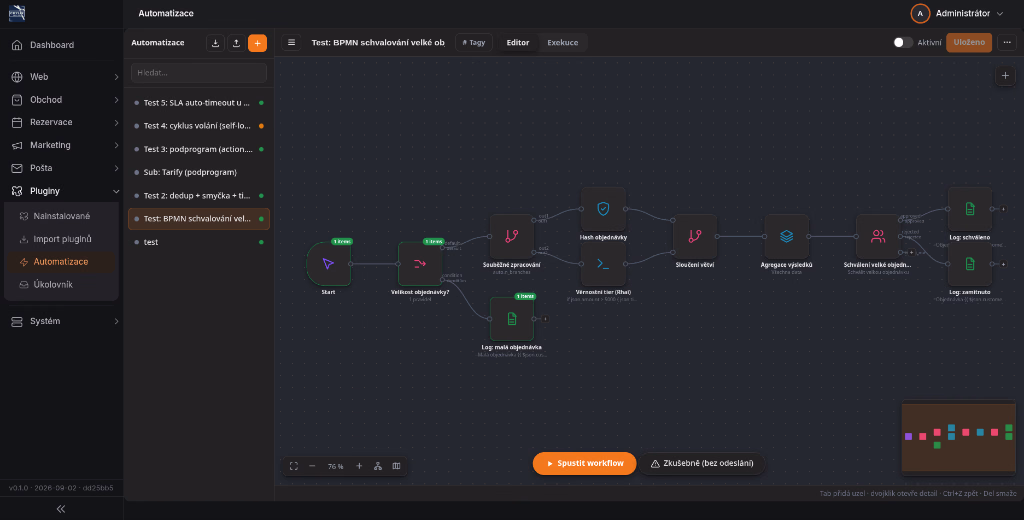
Task: Open Sub: Tarify (podprogram) workflow
Action: pos(199,172)
